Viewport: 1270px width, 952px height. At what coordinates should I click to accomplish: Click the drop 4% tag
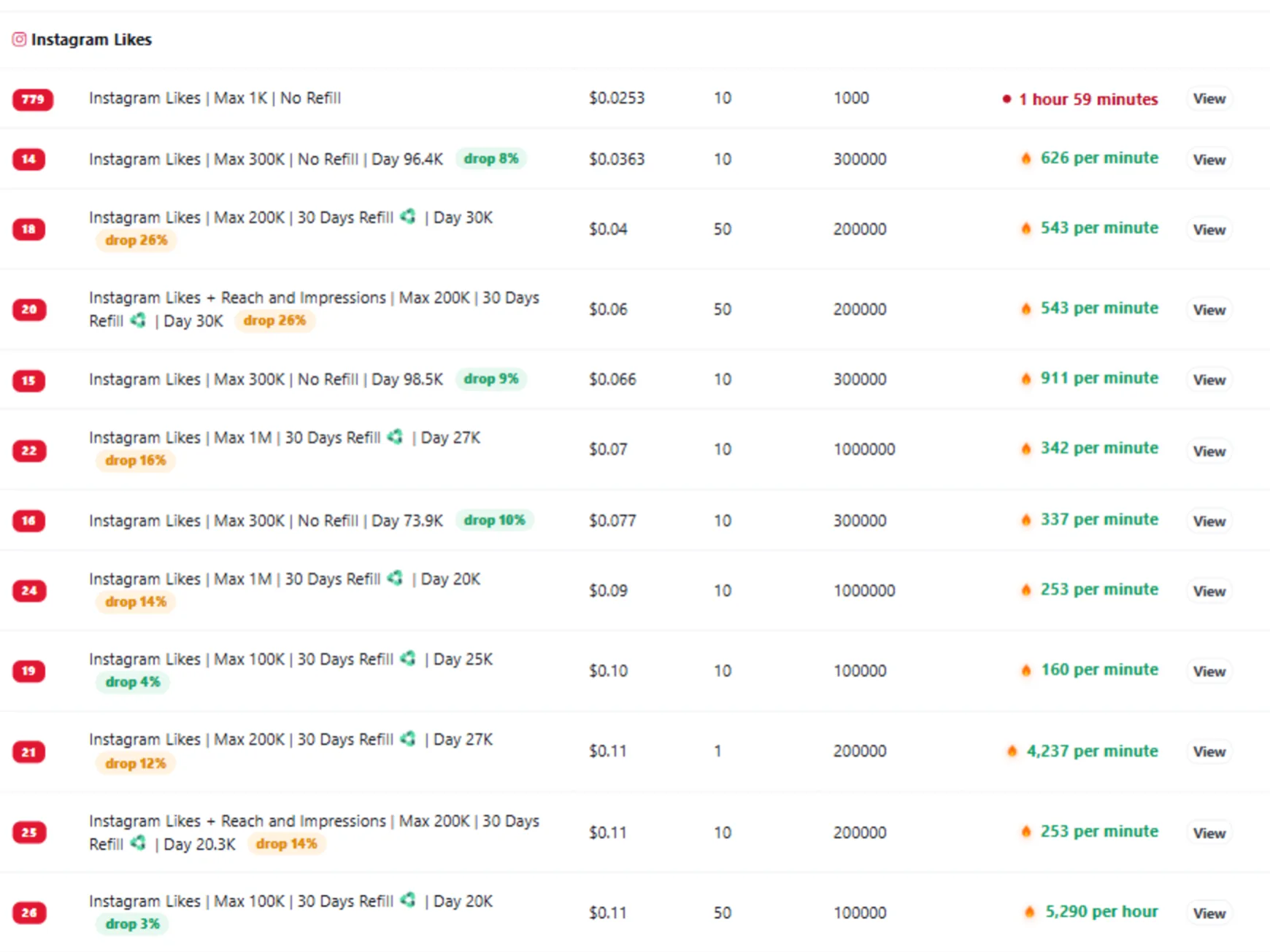[x=133, y=682]
